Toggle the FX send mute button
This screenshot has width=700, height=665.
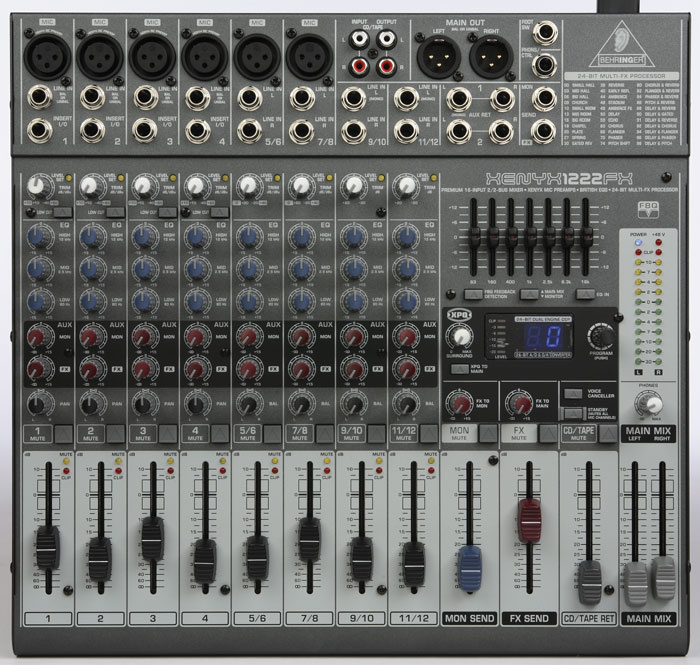point(548,433)
